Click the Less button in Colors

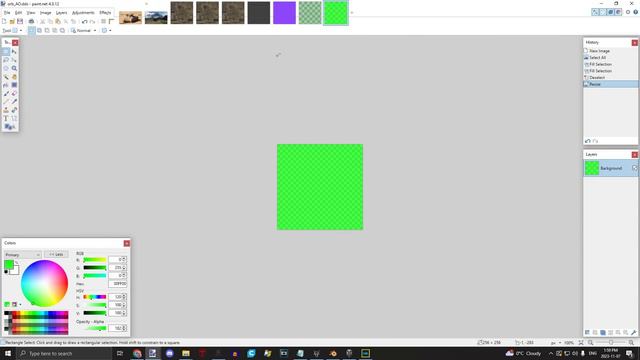click(x=56, y=254)
